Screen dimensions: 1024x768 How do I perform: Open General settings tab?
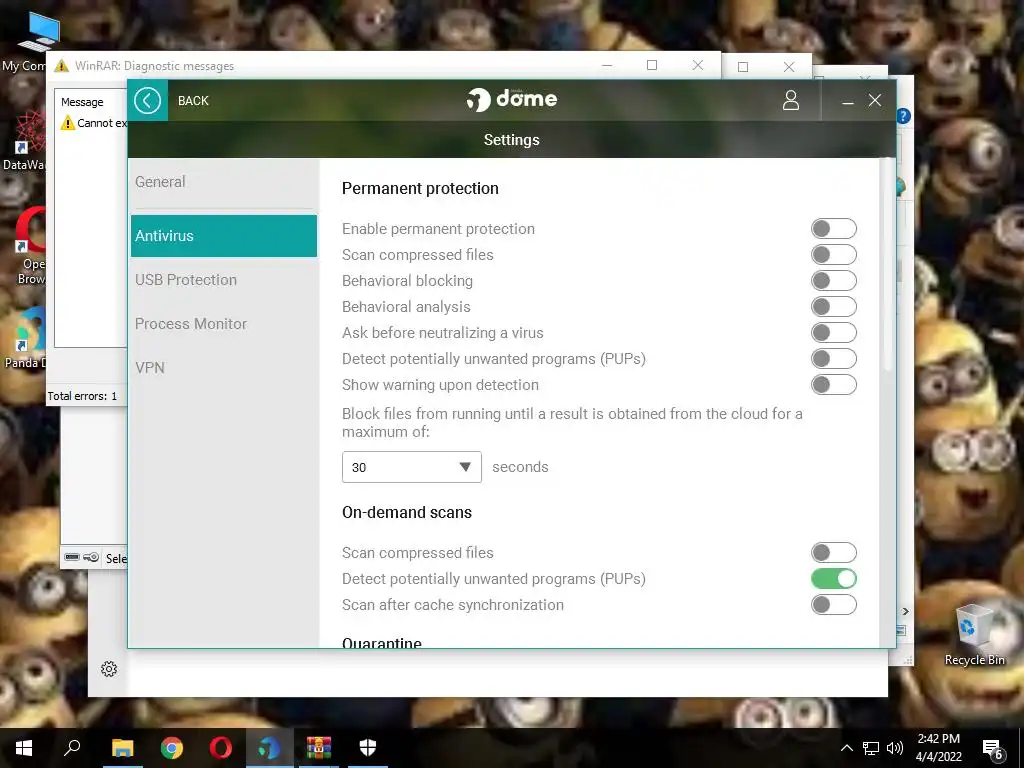coord(223,182)
